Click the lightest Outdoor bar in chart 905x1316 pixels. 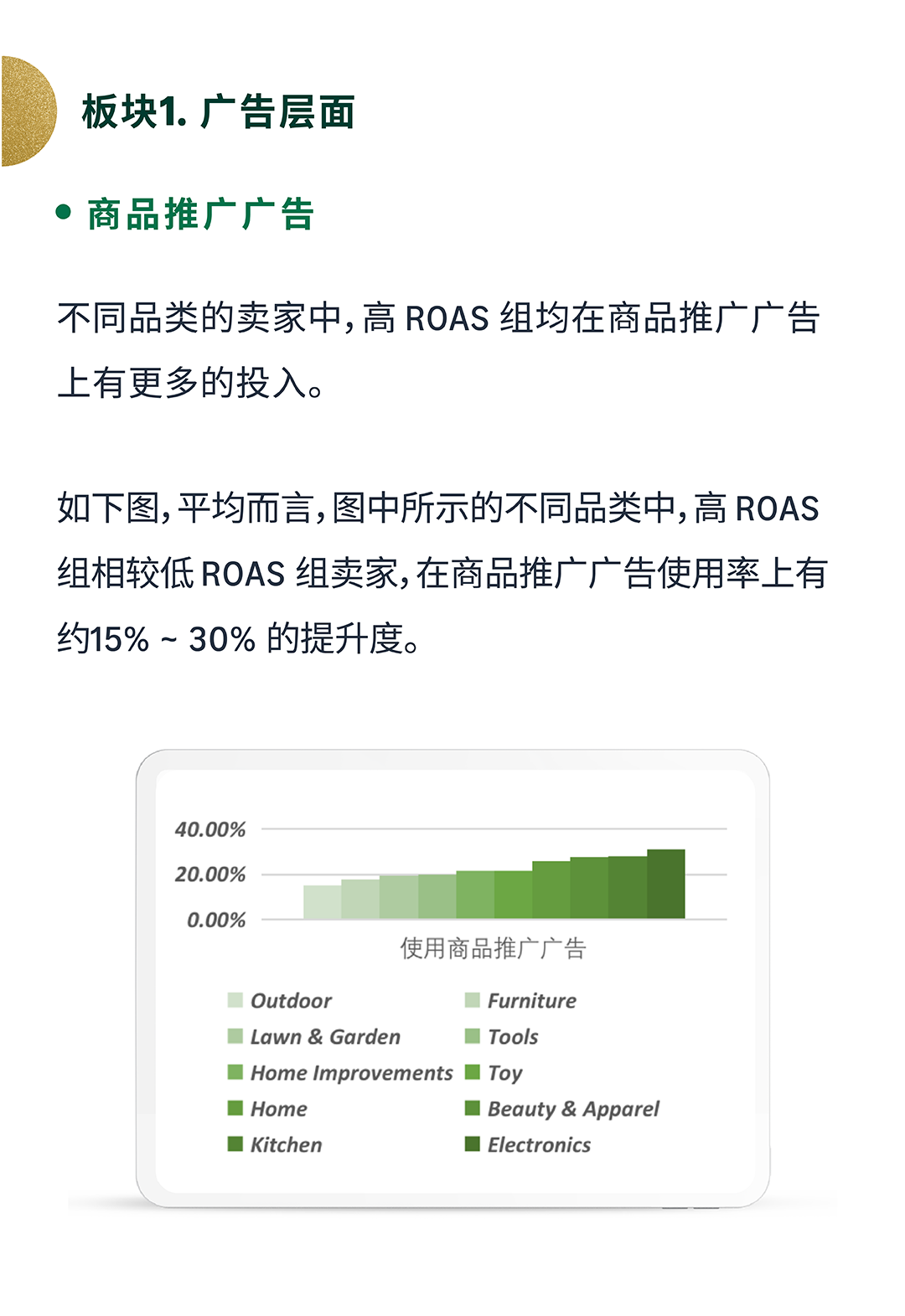[x=323, y=902]
